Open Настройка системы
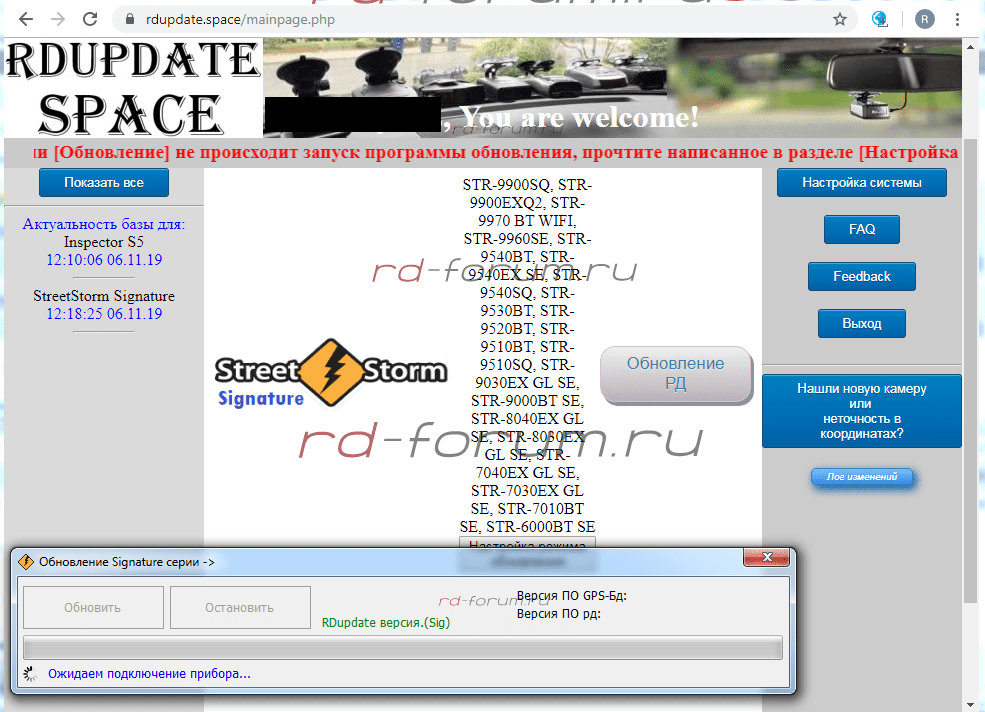The image size is (985, 712). pyautogui.click(x=861, y=182)
